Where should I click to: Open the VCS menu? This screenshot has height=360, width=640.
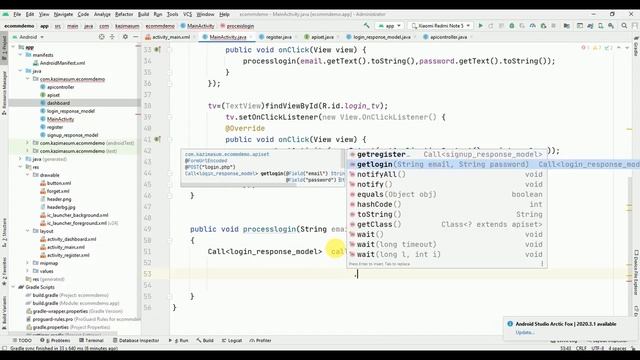pos(187,14)
